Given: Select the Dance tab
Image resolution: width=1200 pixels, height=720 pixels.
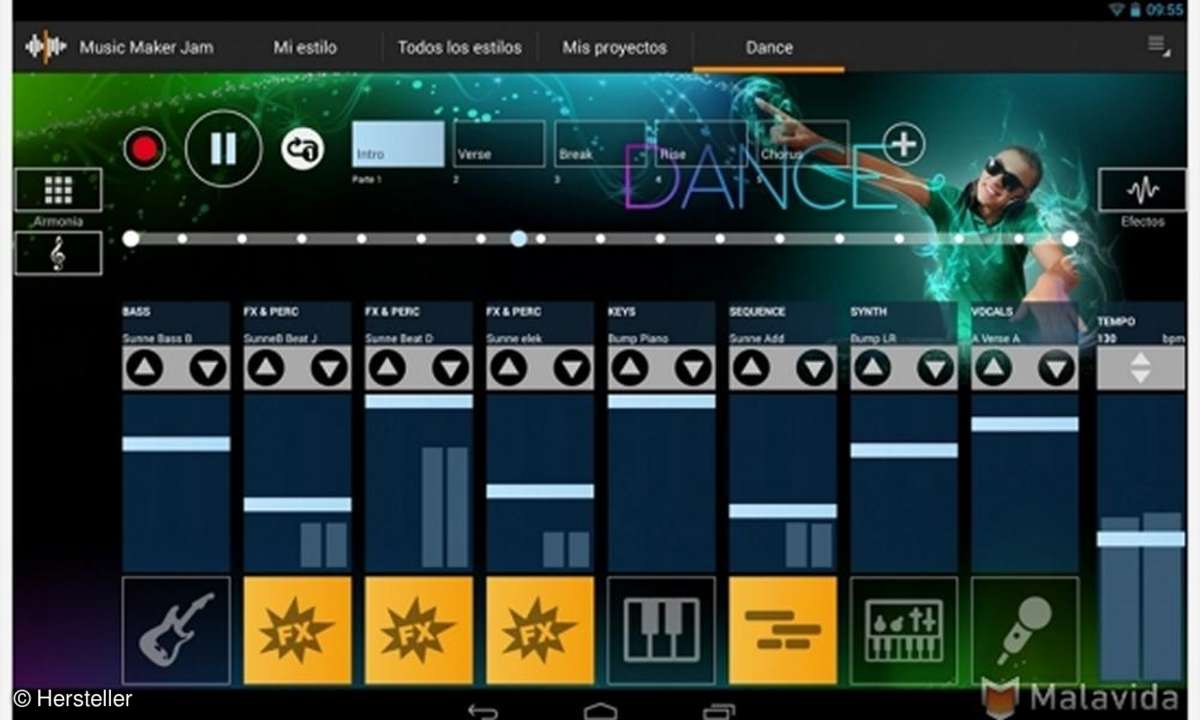Looking at the screenshot, I should pos(769,47).
